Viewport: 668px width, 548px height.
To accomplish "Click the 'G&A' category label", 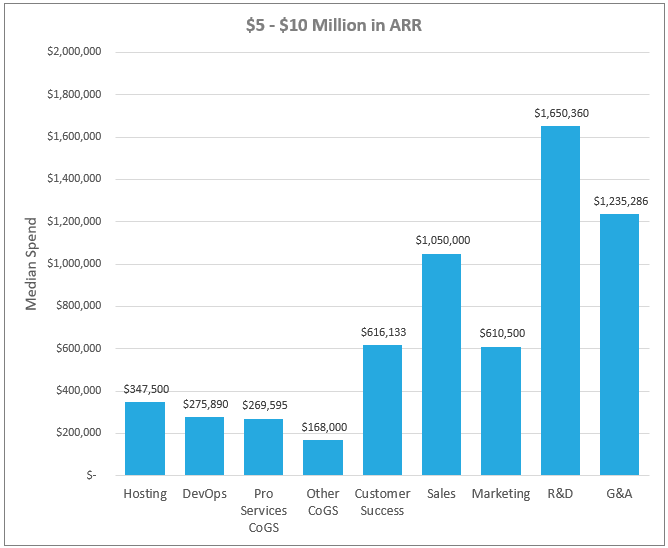I will [x=619, y=494].
